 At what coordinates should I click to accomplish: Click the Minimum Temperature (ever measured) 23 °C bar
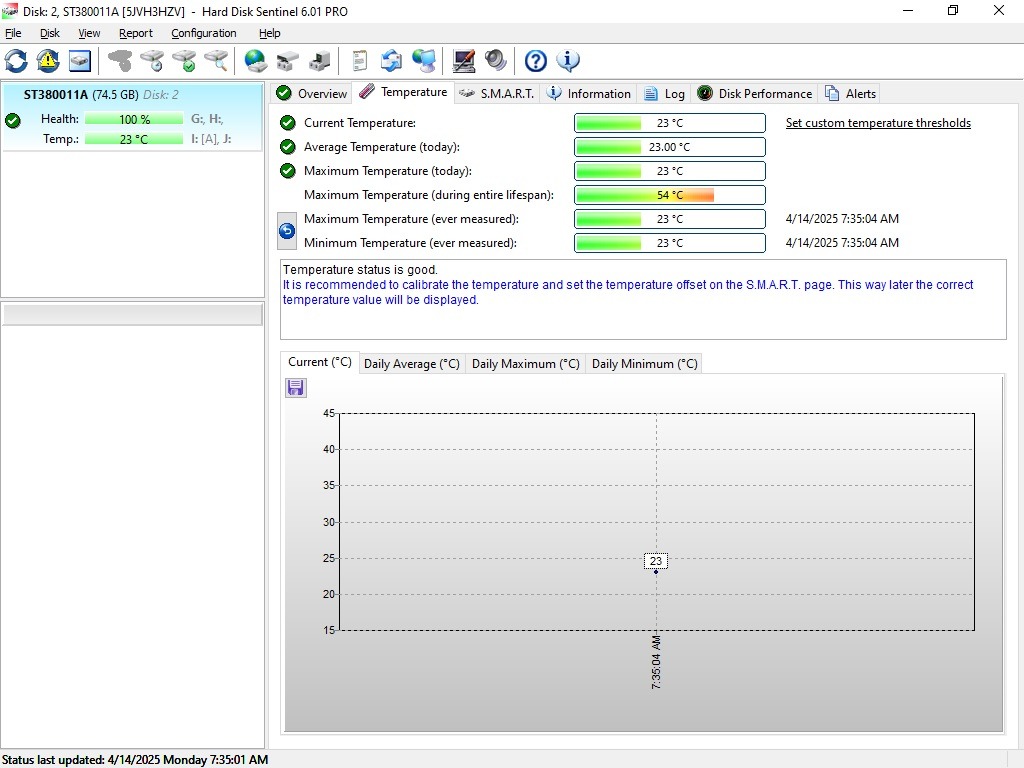tap(669, 243)
